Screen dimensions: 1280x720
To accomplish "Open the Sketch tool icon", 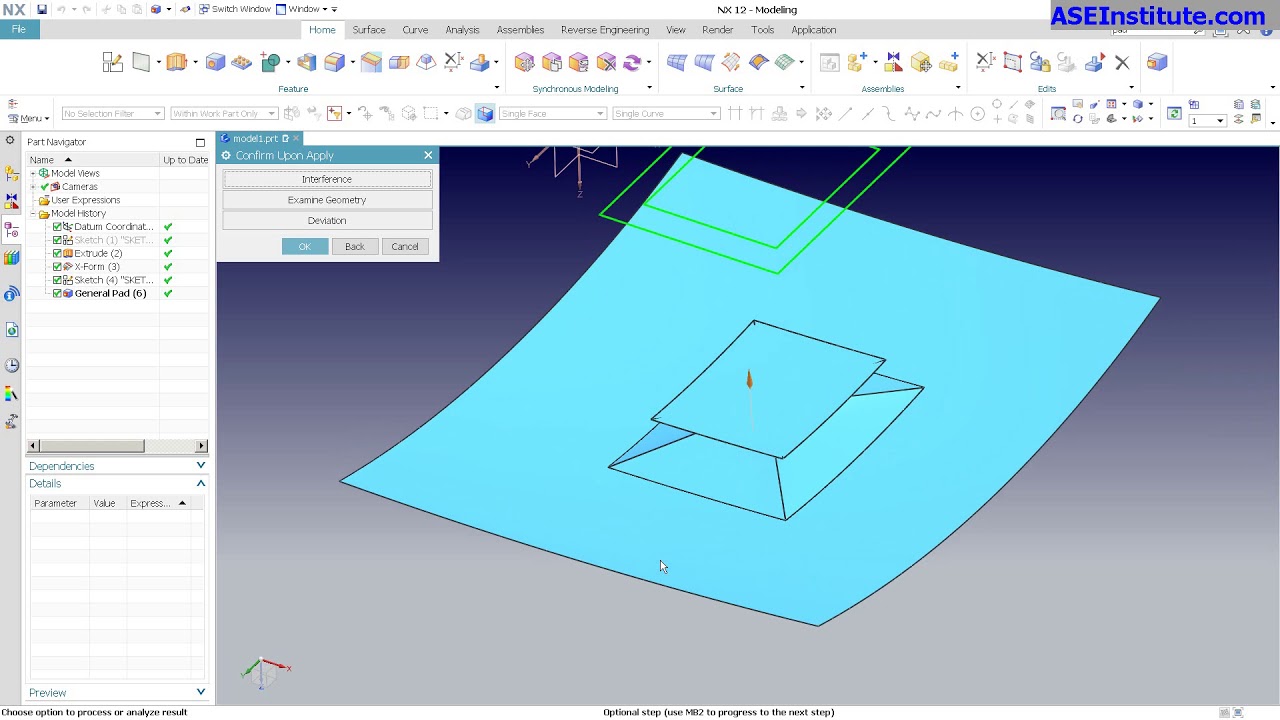I will coord(112,63).
